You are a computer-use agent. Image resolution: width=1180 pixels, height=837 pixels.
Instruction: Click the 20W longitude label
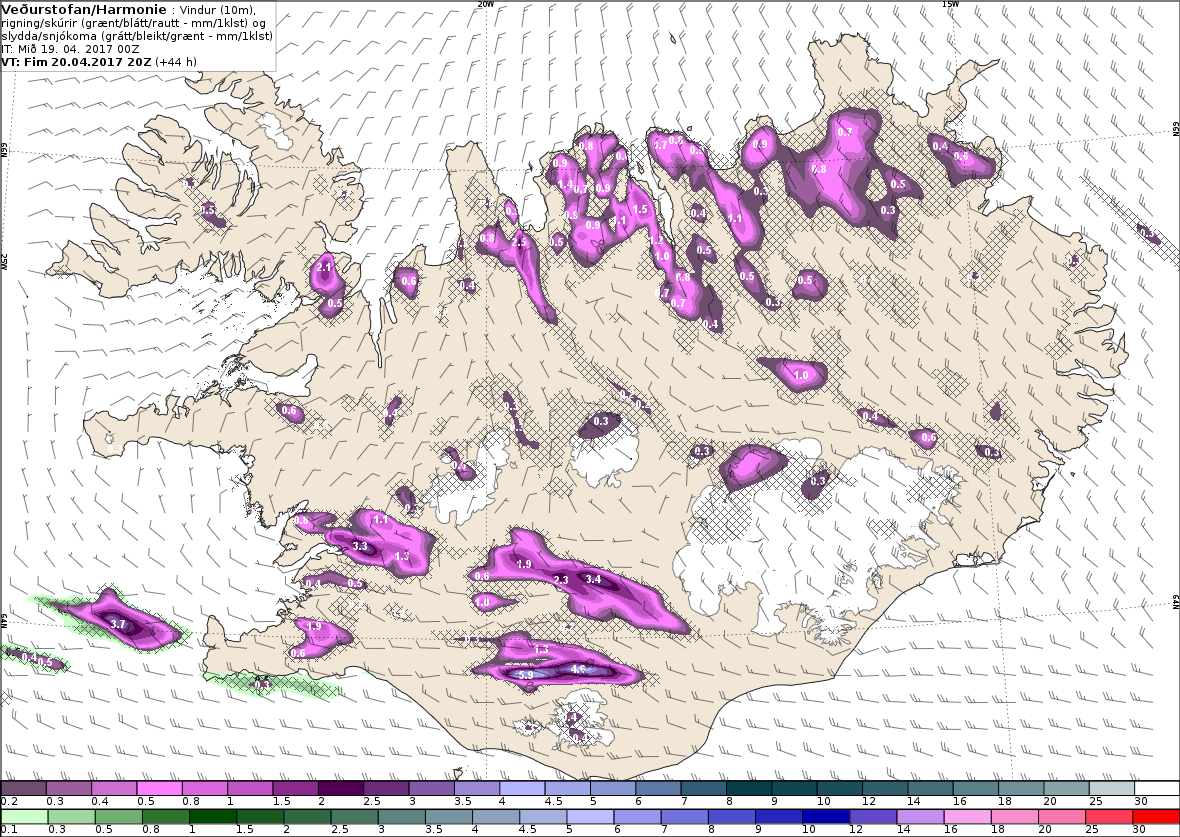tap(486, 4)
